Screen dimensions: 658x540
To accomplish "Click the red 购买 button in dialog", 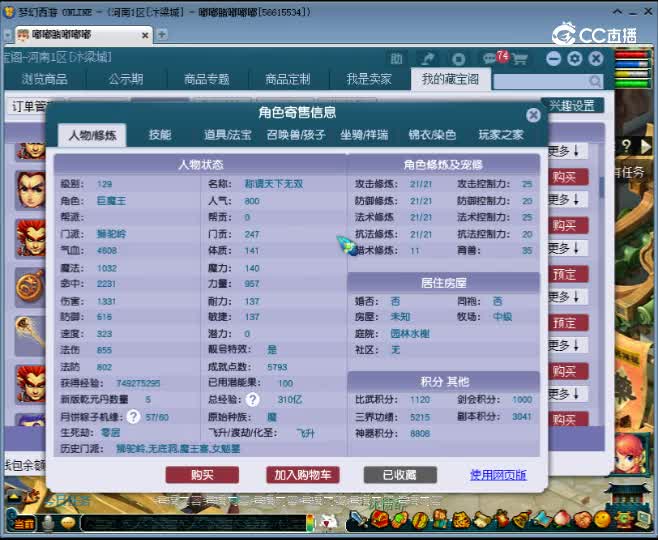I will [202, 475].
